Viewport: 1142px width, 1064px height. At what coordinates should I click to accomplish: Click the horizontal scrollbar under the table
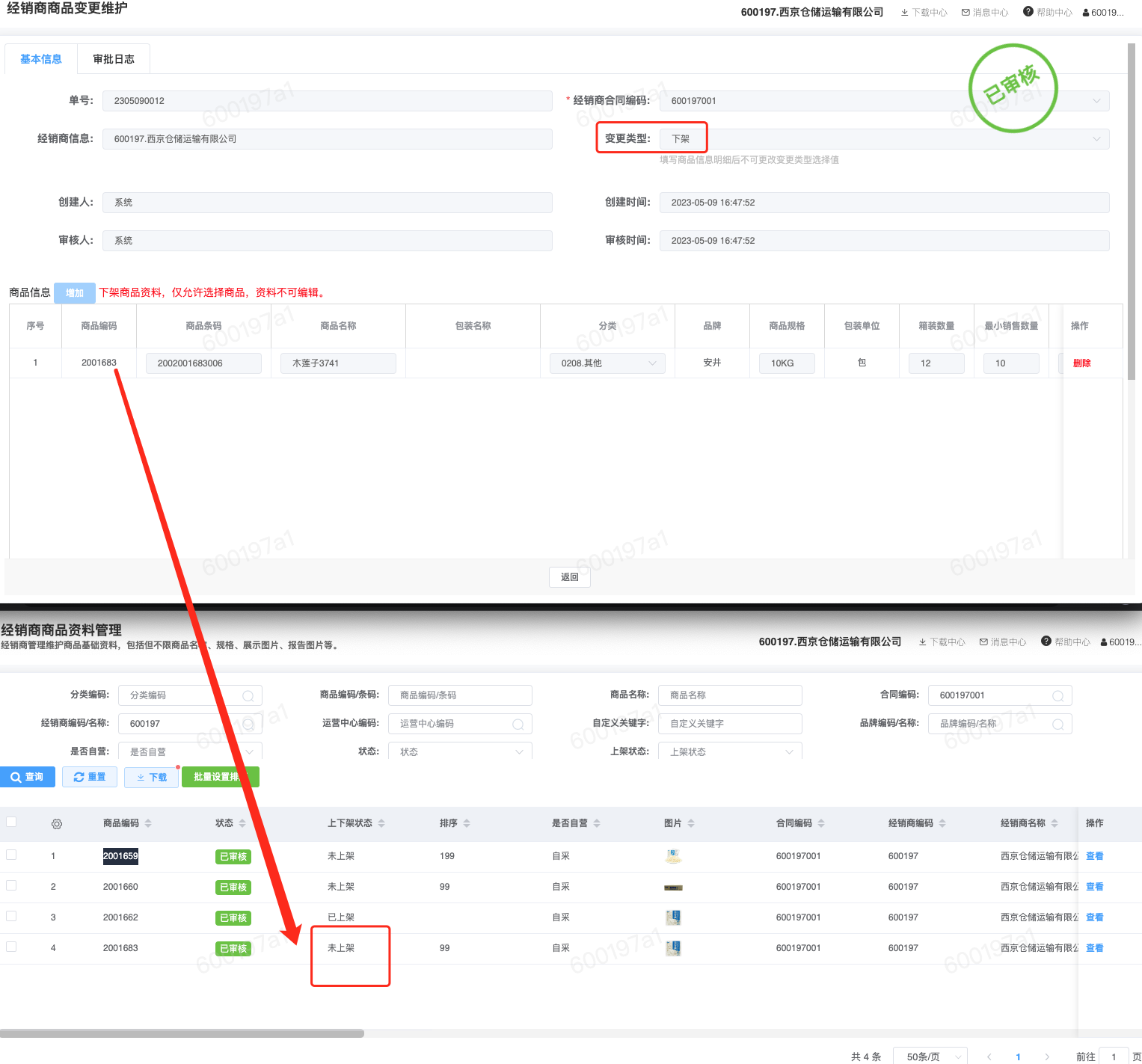point(182,1033)
